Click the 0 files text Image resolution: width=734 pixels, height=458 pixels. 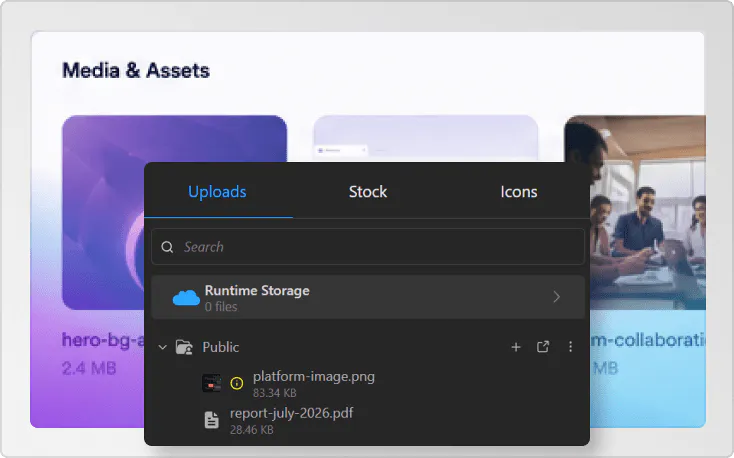point(221,307)
